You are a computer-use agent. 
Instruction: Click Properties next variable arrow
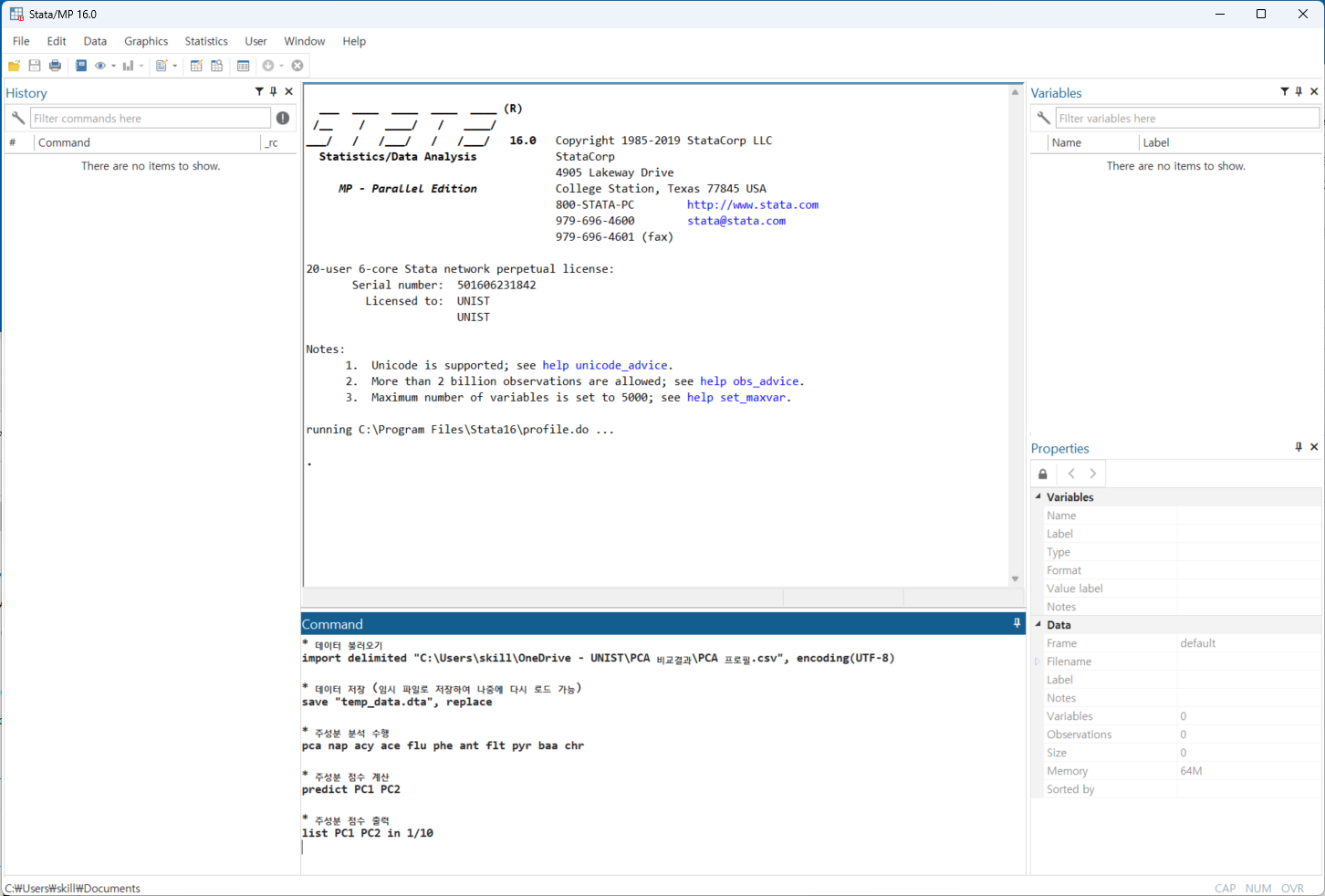click(1093, 474)
